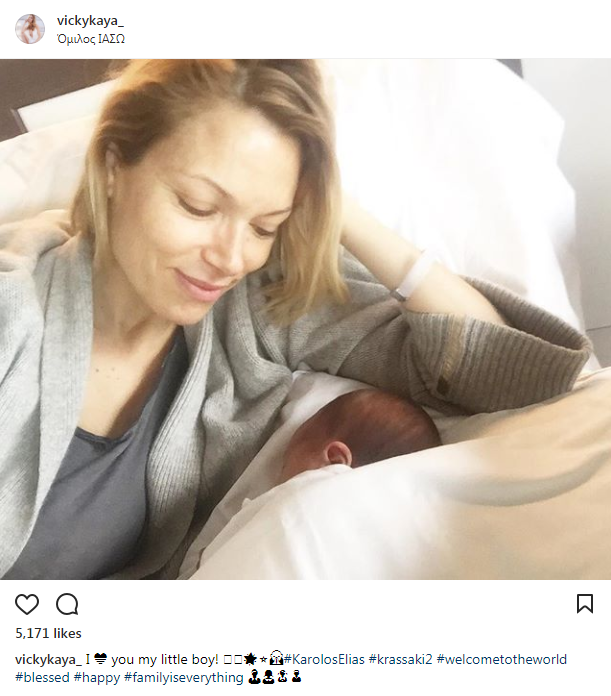Save the post with the bookmark icon
Image resolution: width=611 pixels, height=696 pixels.
(x=584, y=604)
